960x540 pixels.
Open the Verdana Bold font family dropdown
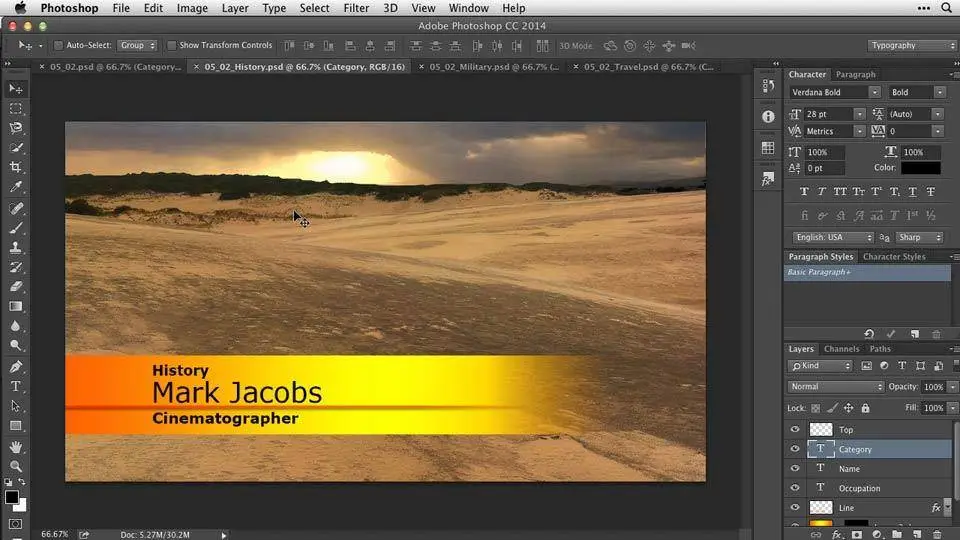click(834, 92)
